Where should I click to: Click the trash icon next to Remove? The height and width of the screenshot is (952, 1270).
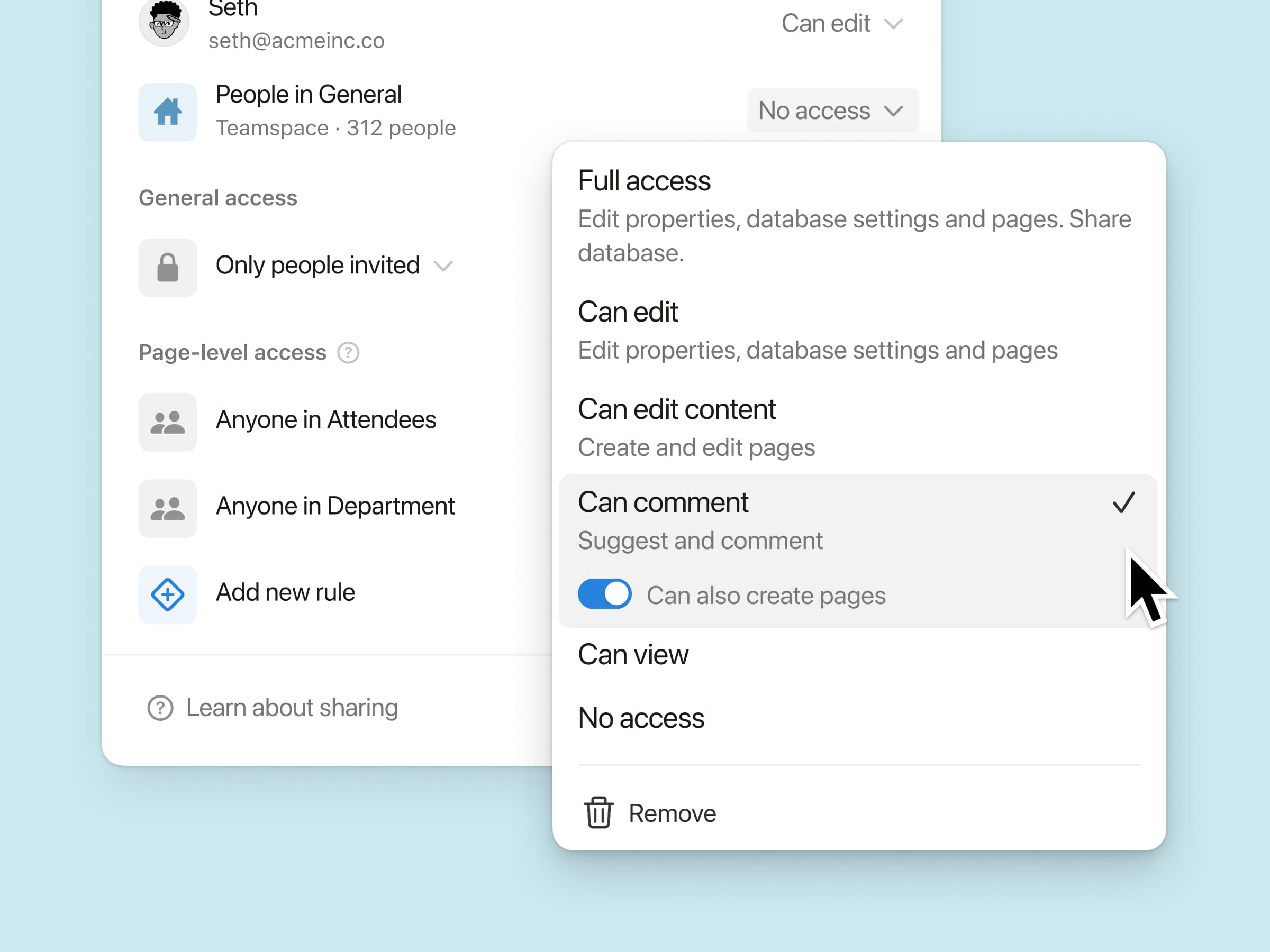597,812
